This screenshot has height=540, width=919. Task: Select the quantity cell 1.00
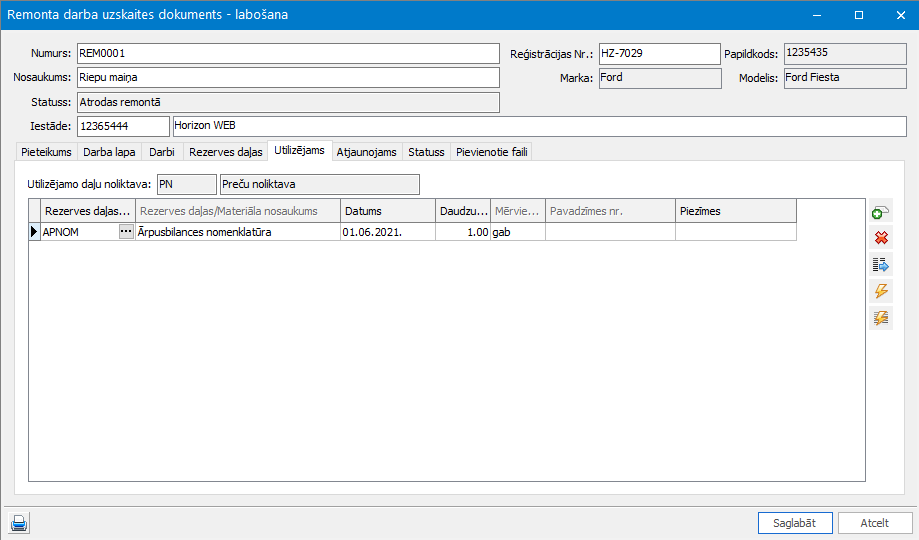click(x=462, y=232)
